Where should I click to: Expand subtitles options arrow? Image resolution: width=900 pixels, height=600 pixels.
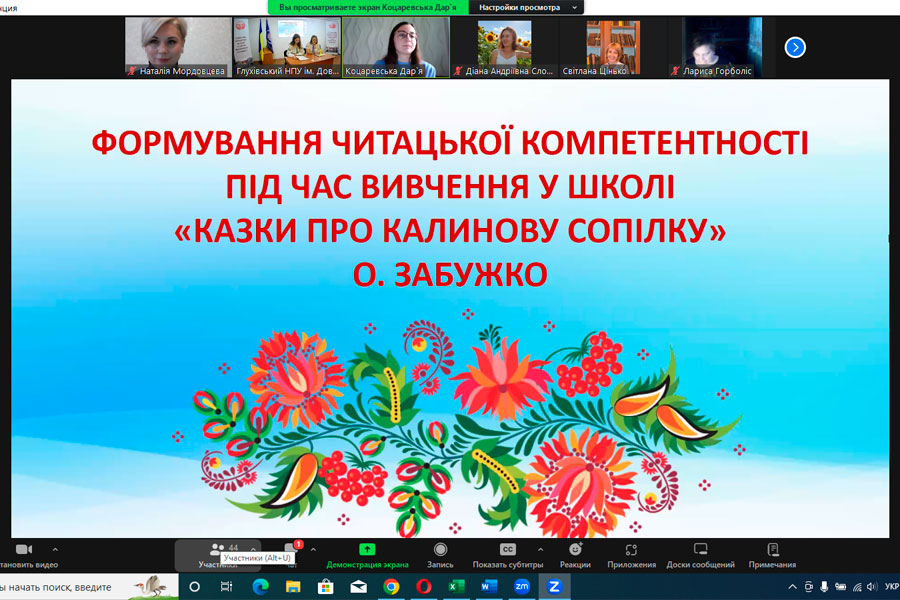tap(540, 549)
